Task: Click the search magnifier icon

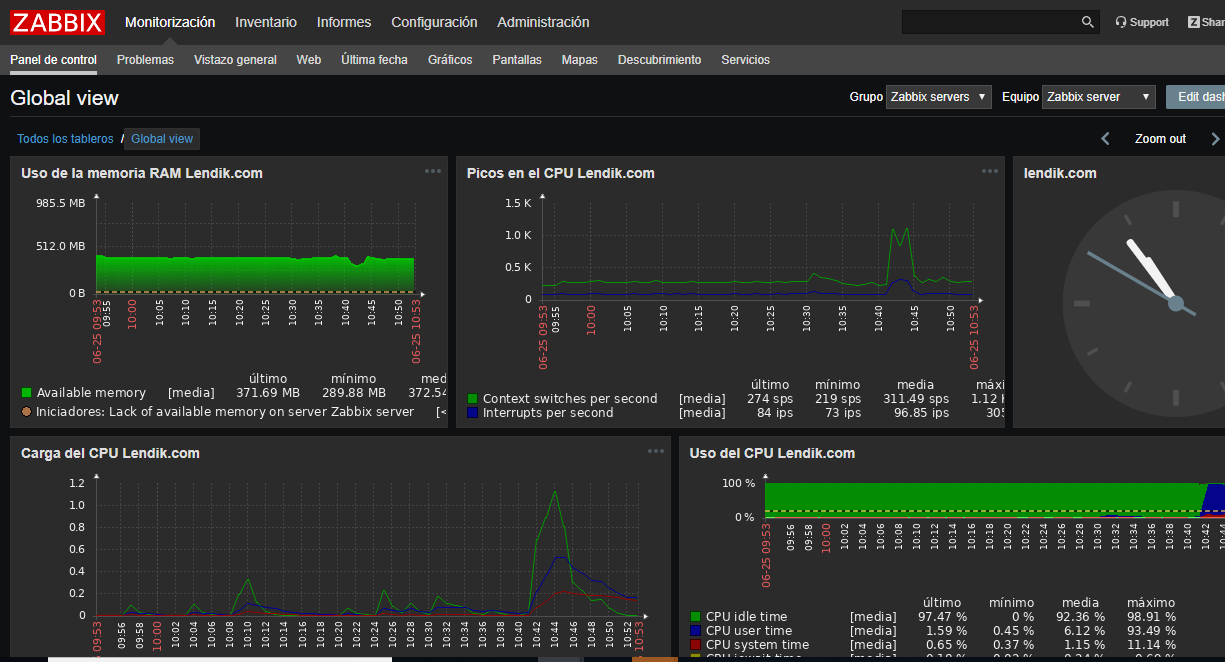Action: pyautogui.click(x=1087, y=22)
